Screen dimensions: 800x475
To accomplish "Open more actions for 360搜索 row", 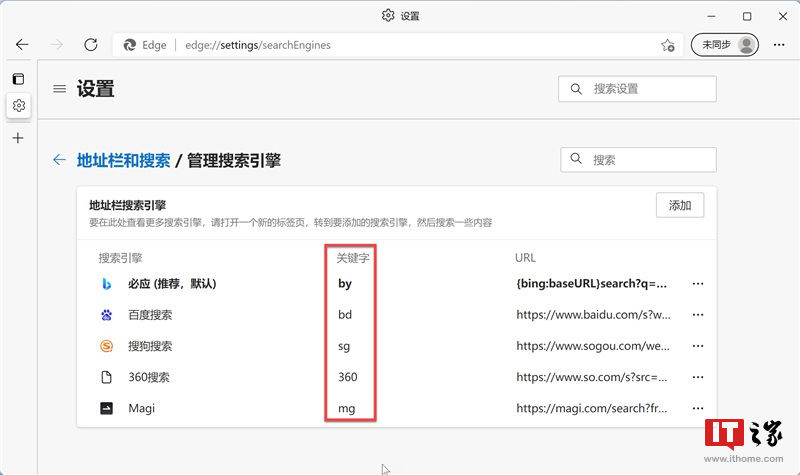I will click(698, 377).
